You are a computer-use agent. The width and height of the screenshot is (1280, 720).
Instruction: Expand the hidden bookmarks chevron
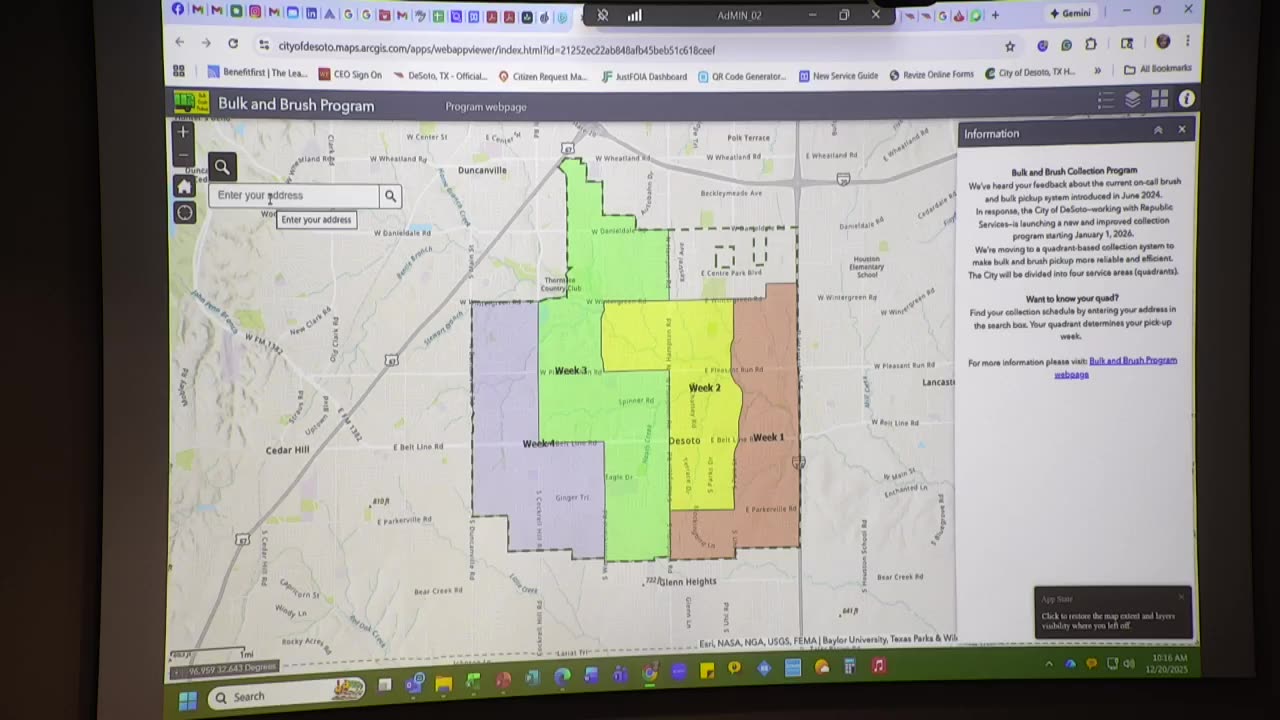click(x=1097, y=71)
